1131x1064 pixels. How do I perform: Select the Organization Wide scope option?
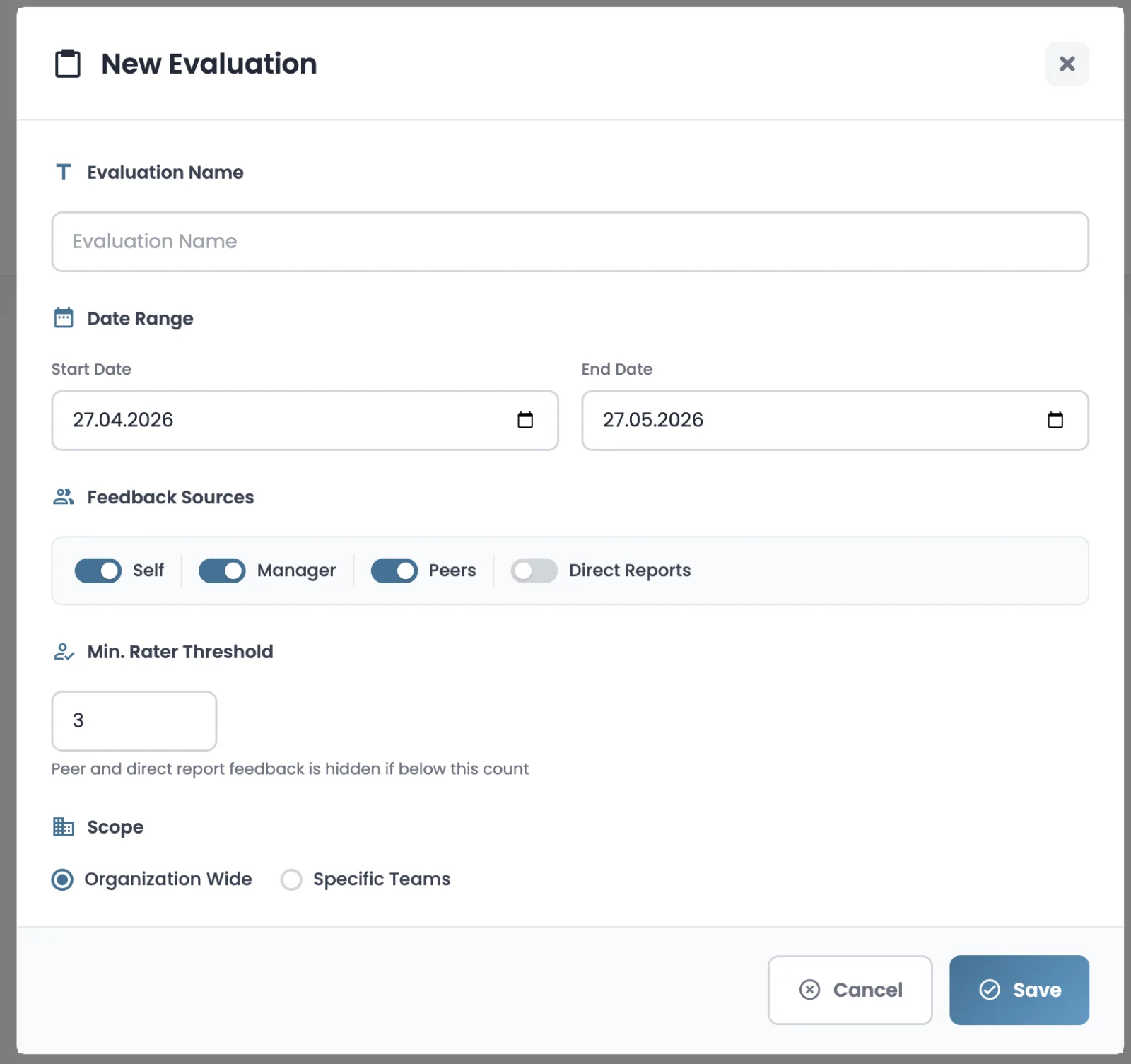coord(62,879)
